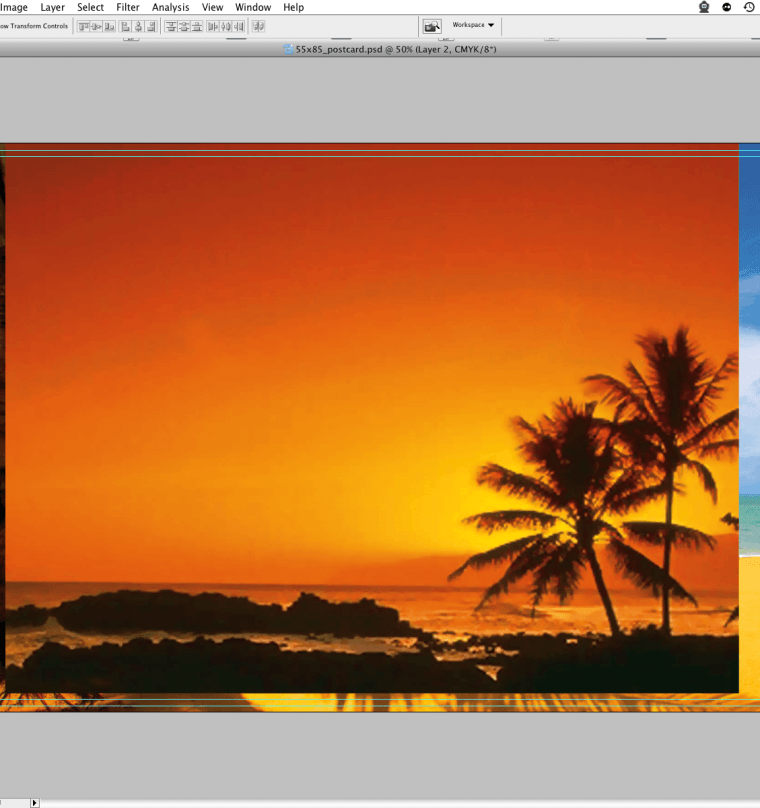The height and width of the screenshot is (808, 760).
Task: Click the align bottom edges icon
Action: point(109,26)
